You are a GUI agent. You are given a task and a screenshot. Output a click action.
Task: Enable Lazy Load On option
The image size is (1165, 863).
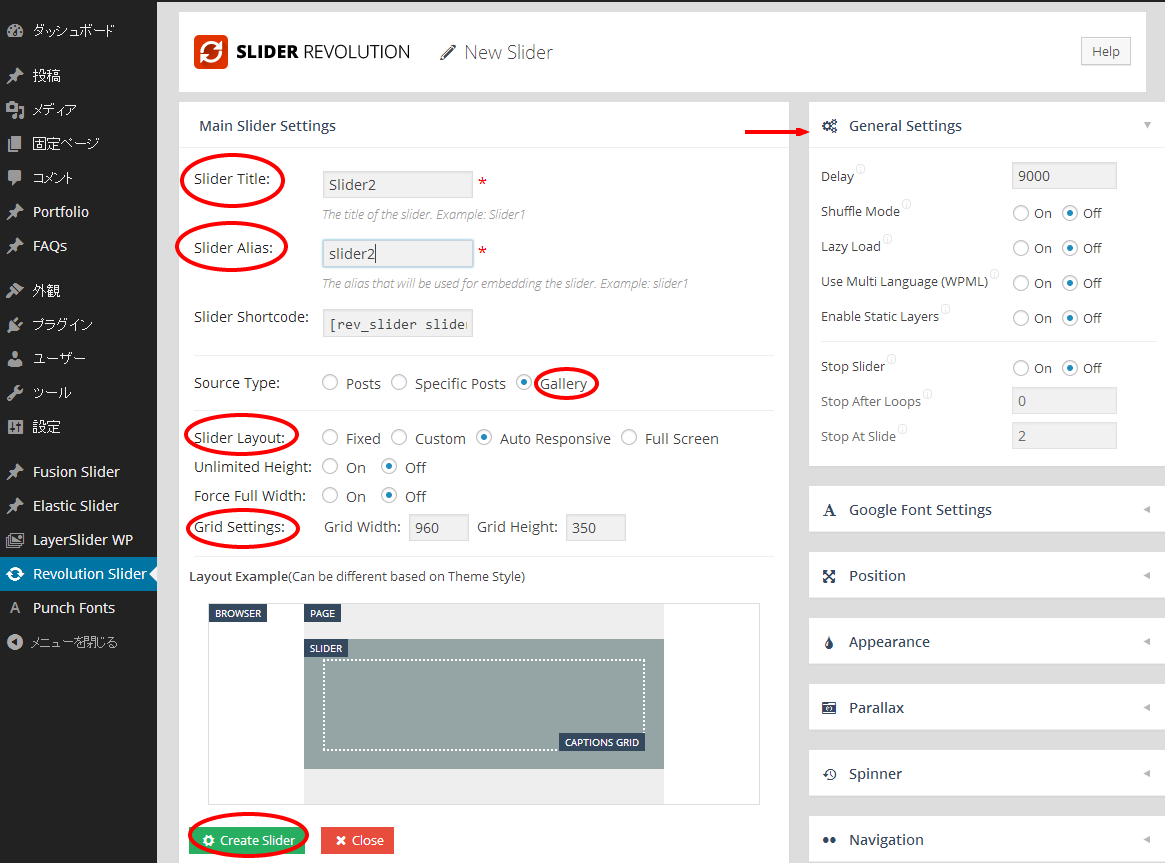pyautogui.click(x=1021, y=248)
